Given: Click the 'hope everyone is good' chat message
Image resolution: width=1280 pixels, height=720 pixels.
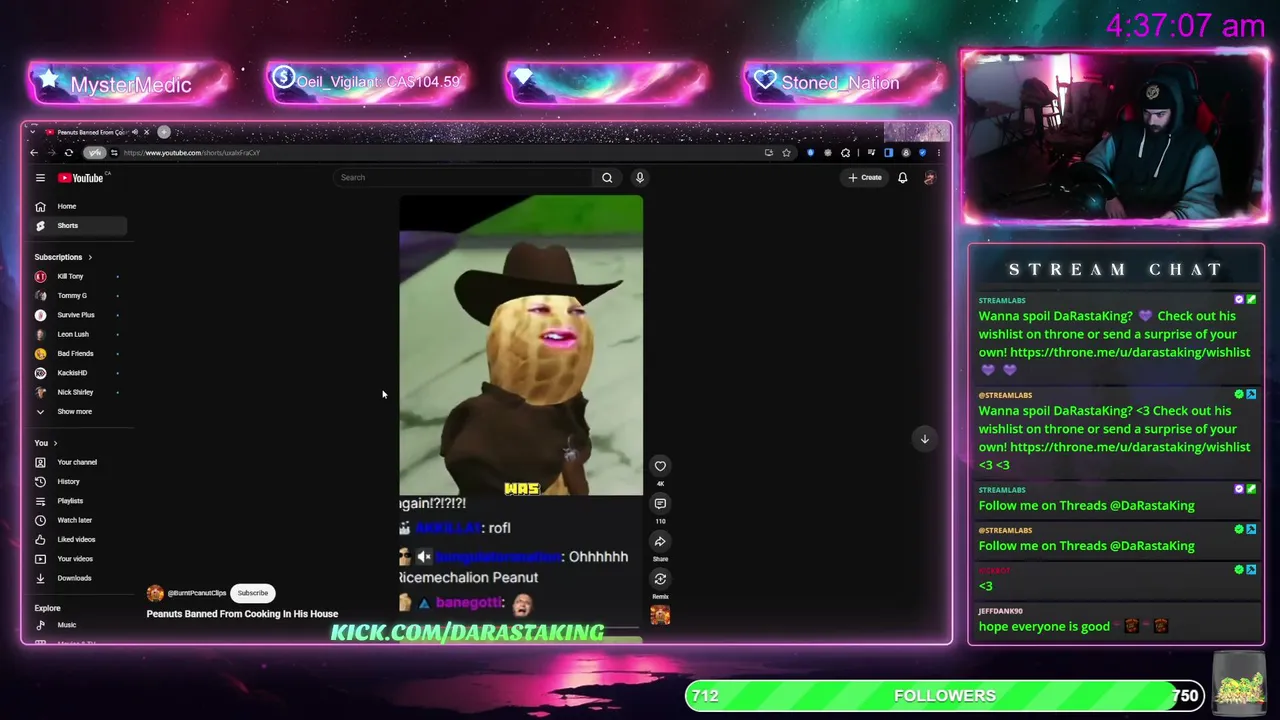Looking at the screenshot, I should click(x=1044, y=627).
